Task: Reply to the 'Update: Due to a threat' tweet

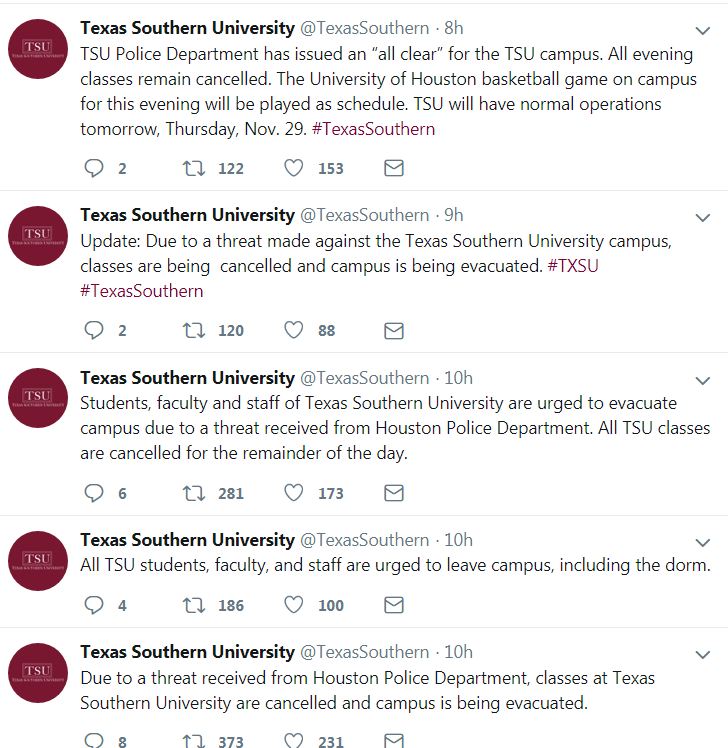Action: coord(94,330)
